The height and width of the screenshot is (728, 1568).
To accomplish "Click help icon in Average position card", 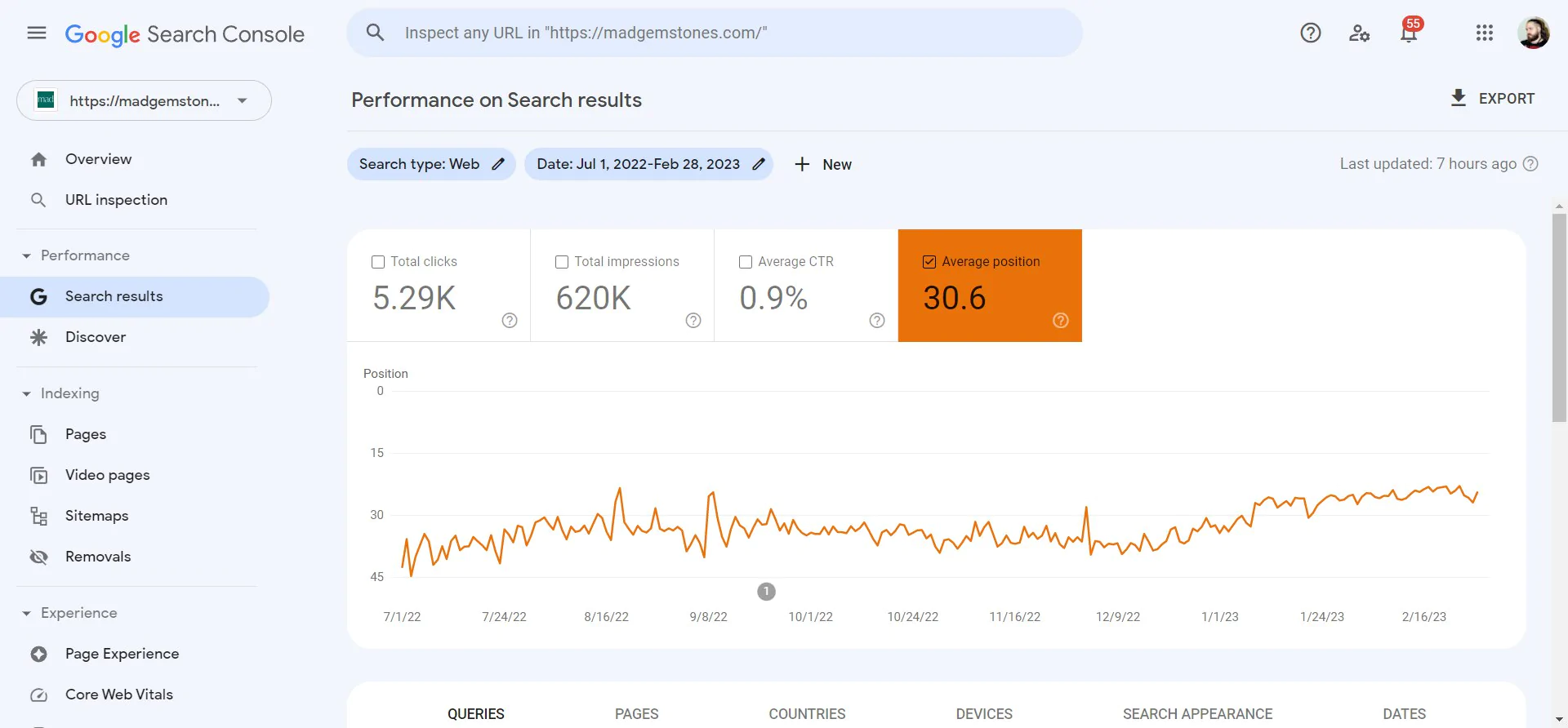I will point(1060,321).
